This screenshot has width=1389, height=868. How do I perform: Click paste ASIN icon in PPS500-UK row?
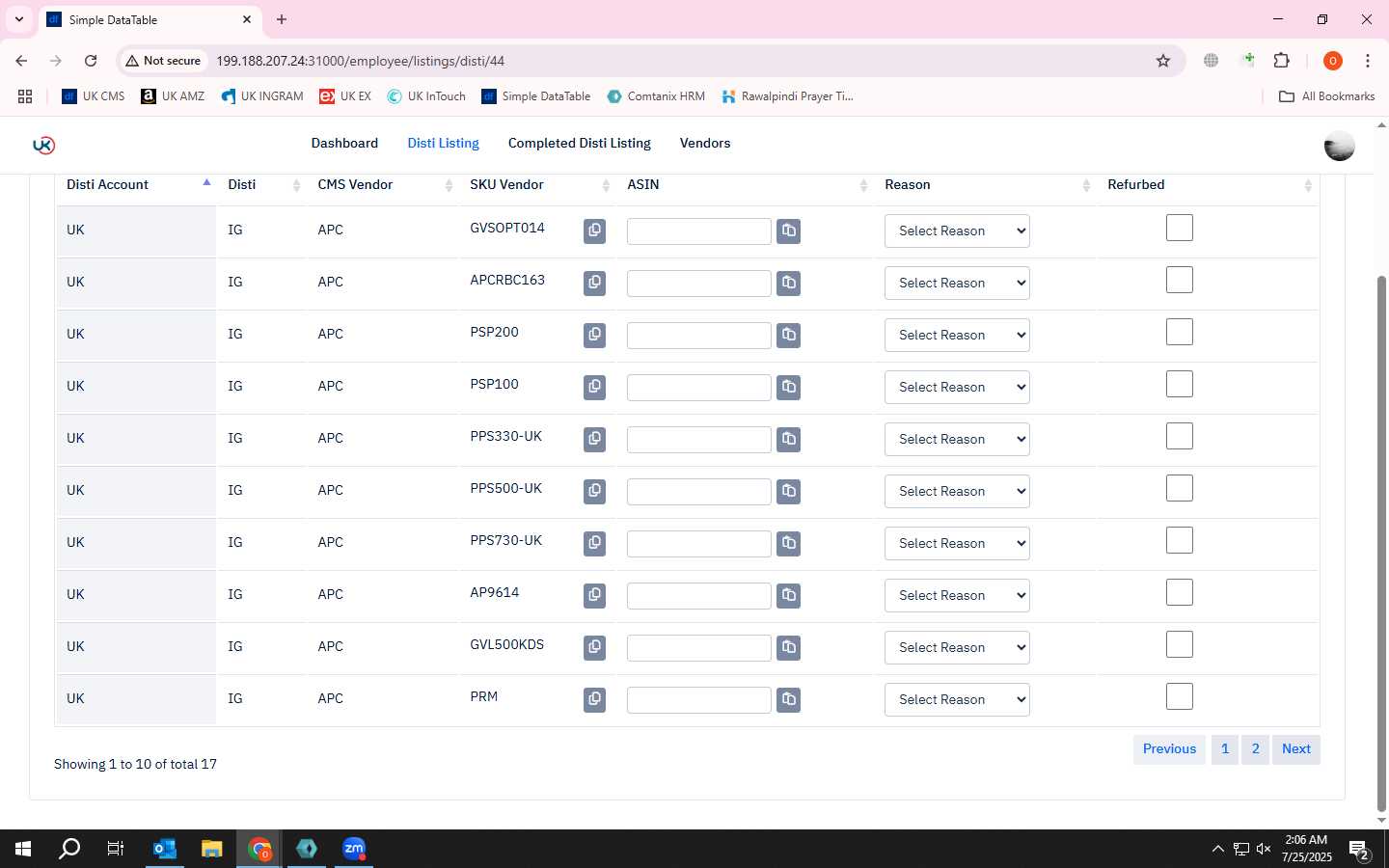(x=789, y=491)
